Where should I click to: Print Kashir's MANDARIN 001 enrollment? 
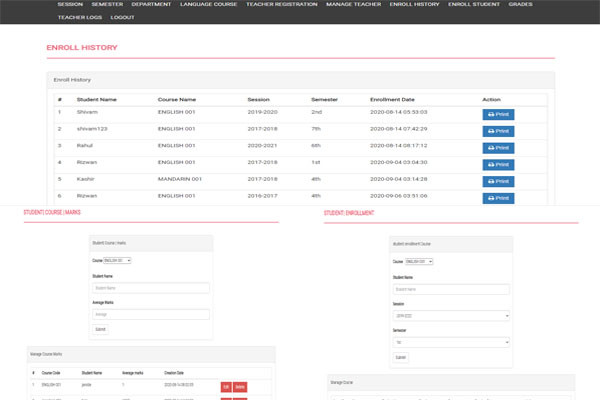point(498,181)
